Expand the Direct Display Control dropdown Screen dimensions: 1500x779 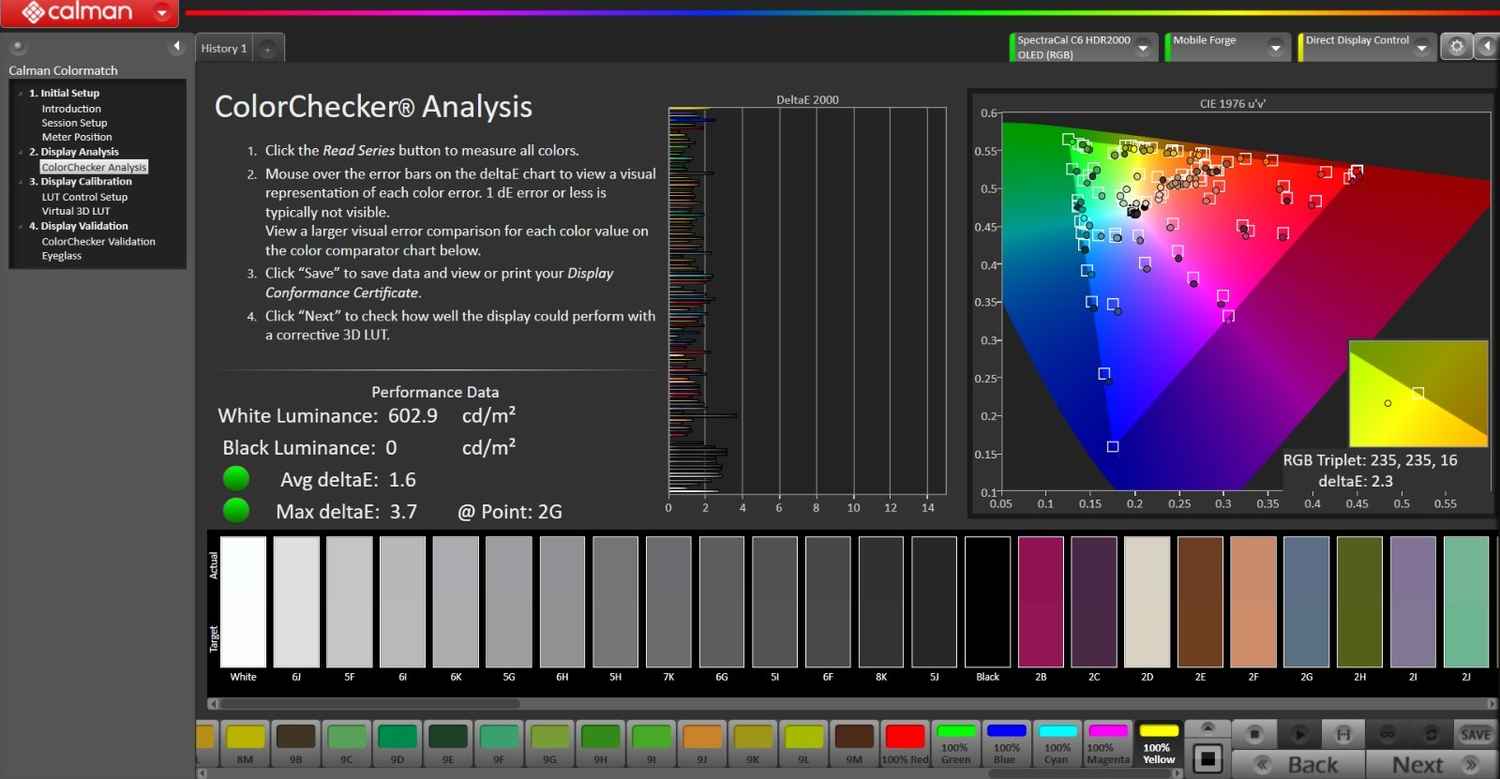point(1422,47)
